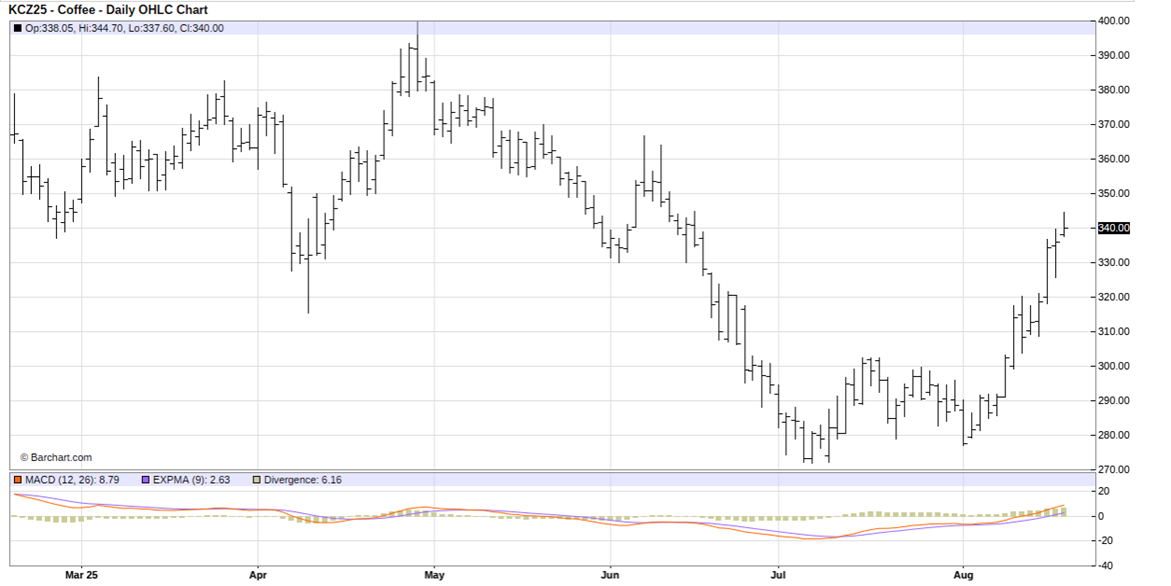Image resolution: width=1171 pixels, height=586 pixels.
Task: Click the MACD axis label 20
Action: tap(1104, 491)
